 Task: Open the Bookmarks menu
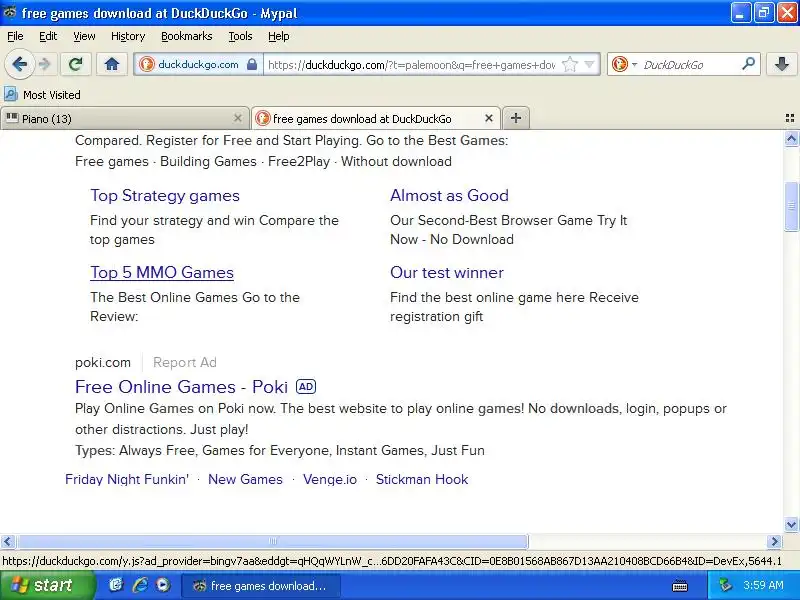click(x=187, y=36)
